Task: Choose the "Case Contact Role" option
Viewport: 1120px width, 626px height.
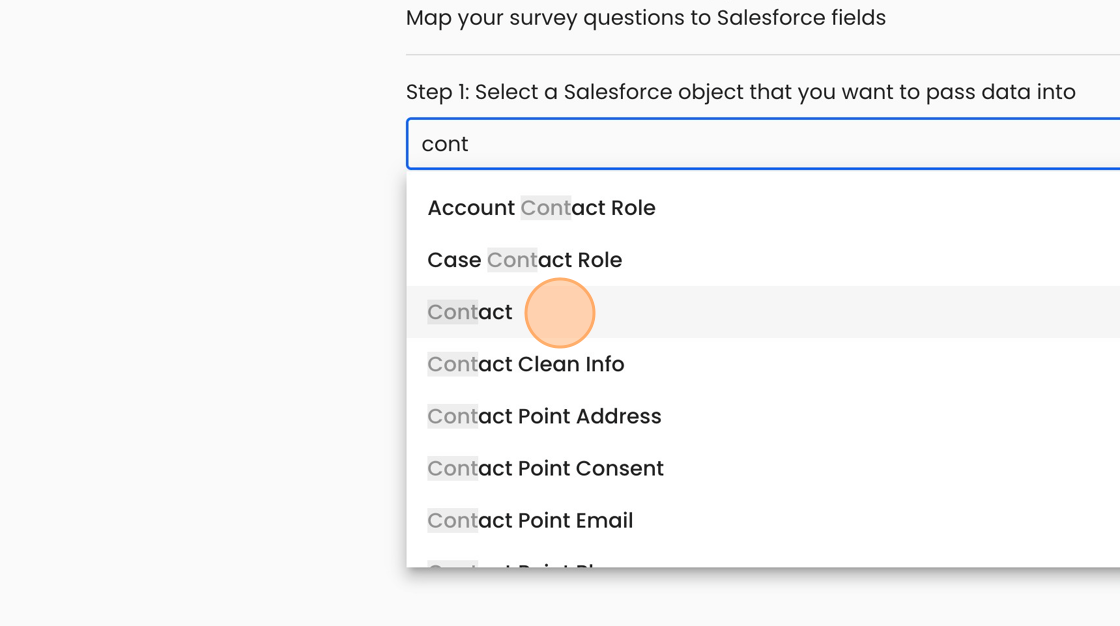Action: 524,260
